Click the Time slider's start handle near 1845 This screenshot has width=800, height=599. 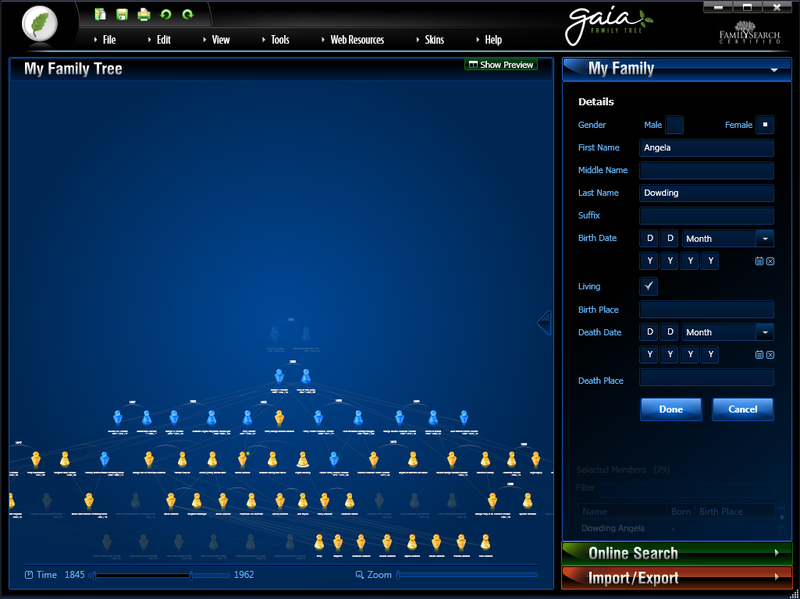tap(94, 576)
